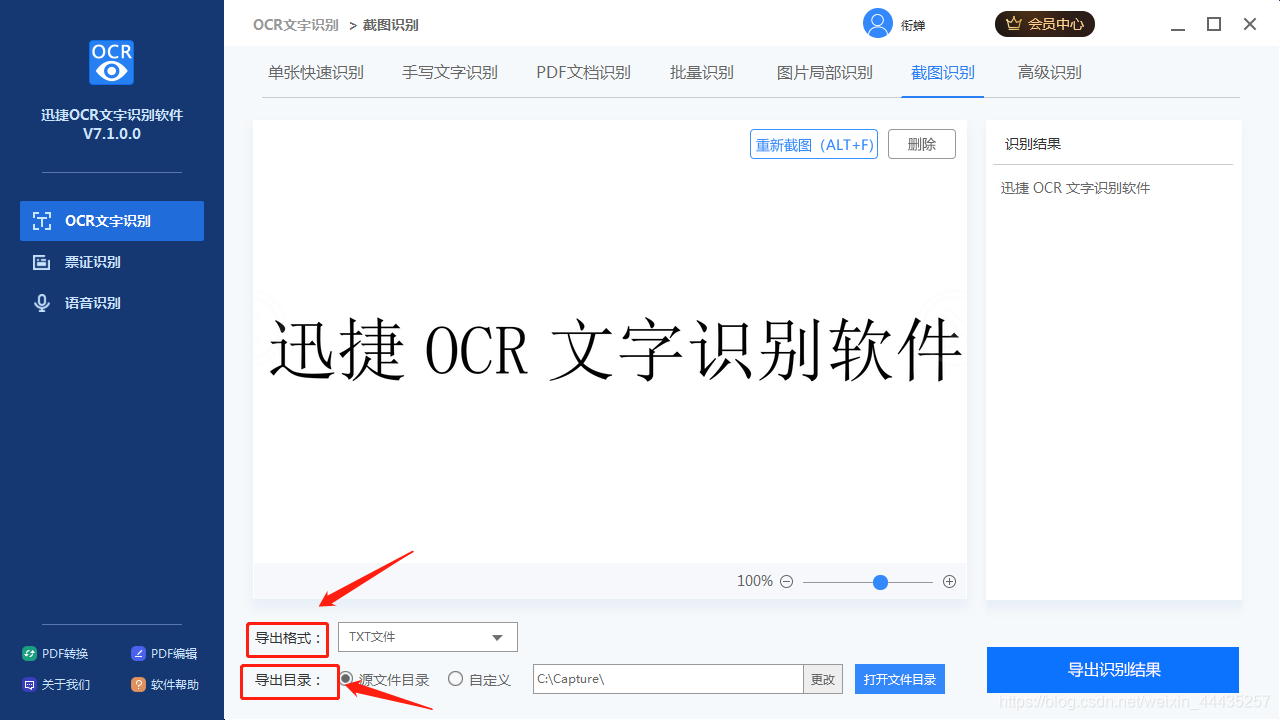Choose 自定义 as the export directory option

(x=455, y=679)
